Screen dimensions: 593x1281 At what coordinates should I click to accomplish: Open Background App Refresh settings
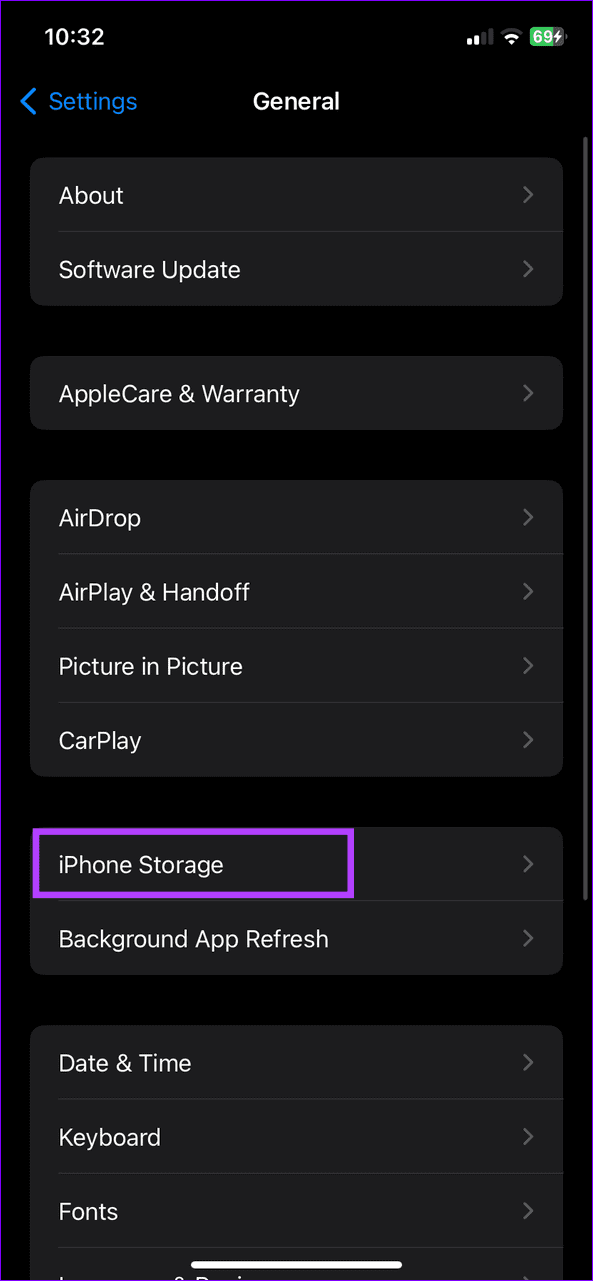[x=296, y=938]
